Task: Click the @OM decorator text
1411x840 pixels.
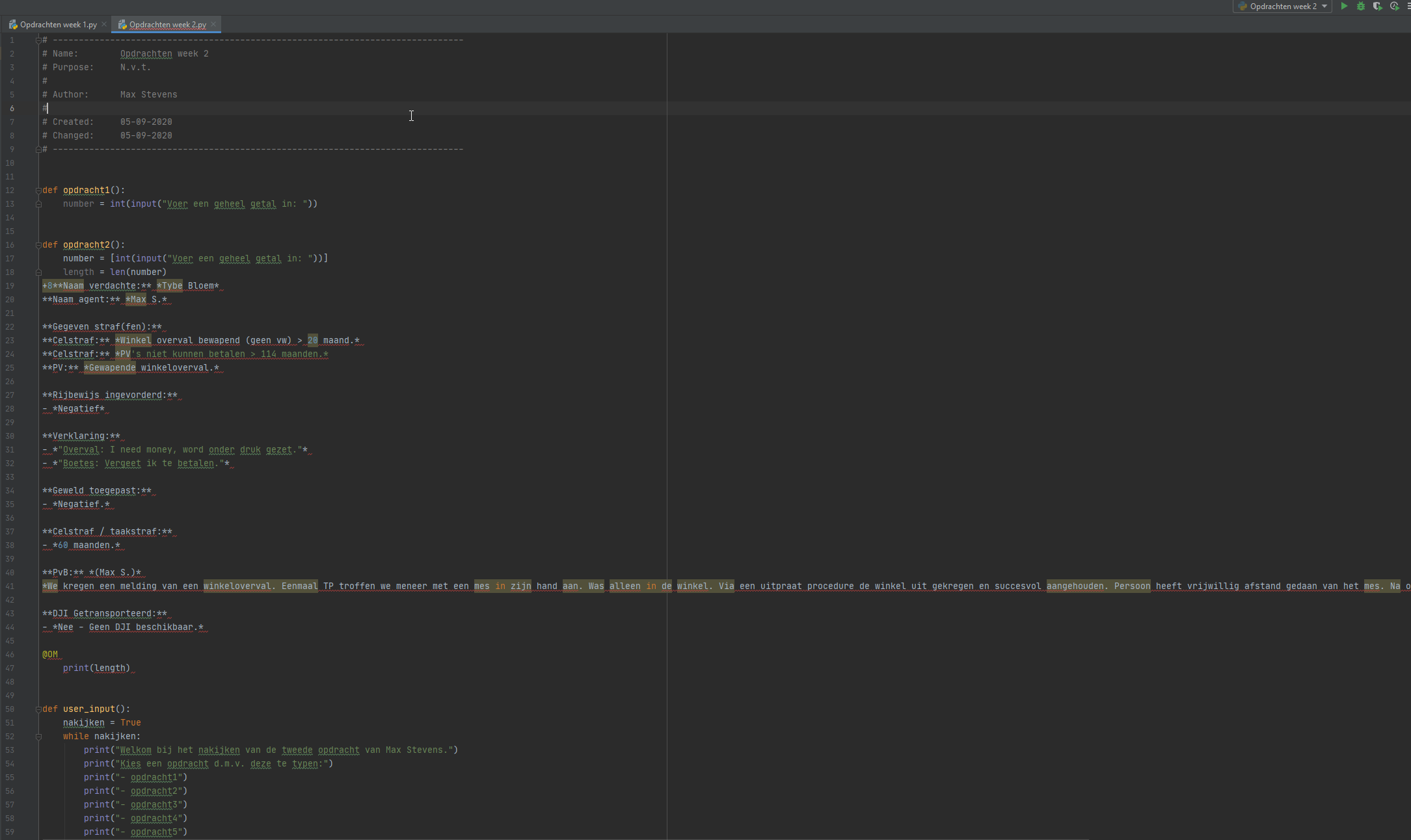Action: pyautogui.click(x=50, y=655)
